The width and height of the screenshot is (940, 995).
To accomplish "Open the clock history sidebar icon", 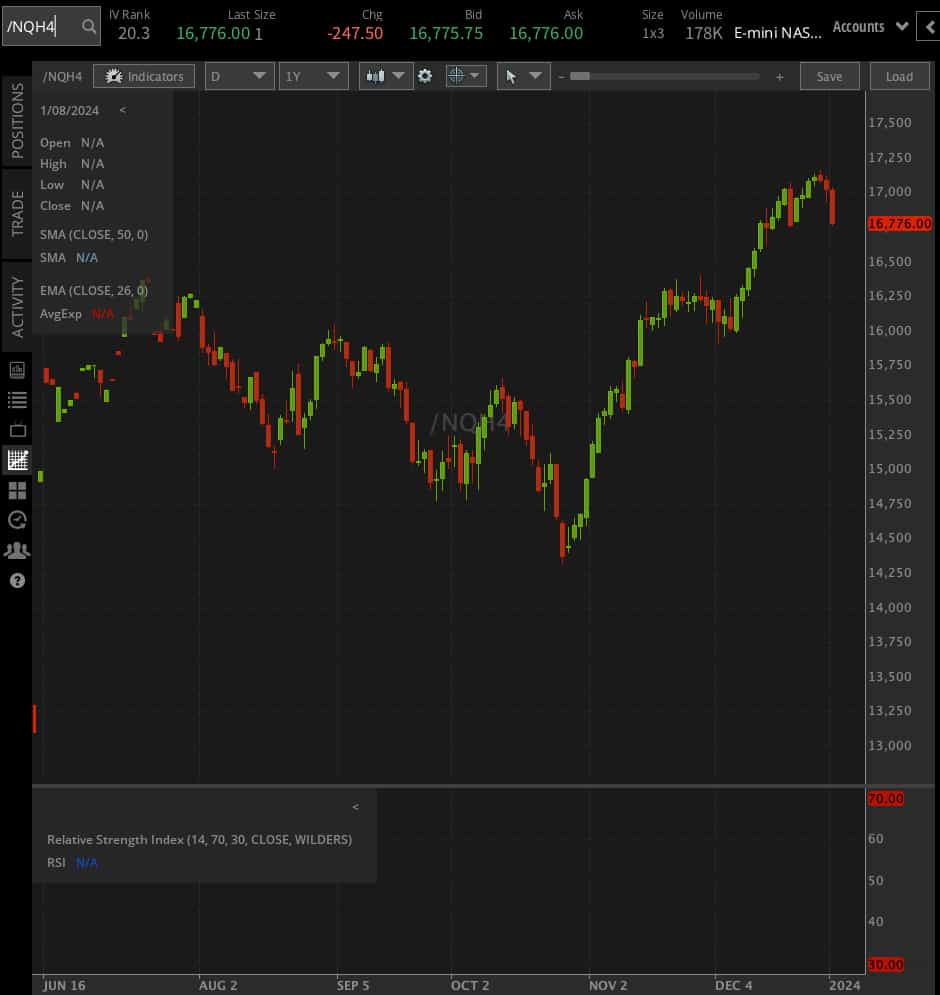I will click(17, 520).
